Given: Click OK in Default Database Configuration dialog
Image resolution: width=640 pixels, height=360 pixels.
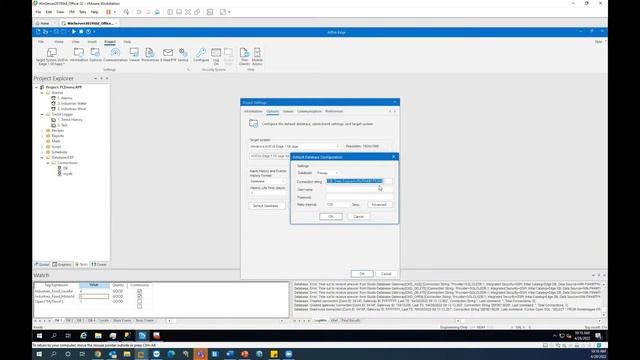Looking at the screenshot, I should coord(331,216).
